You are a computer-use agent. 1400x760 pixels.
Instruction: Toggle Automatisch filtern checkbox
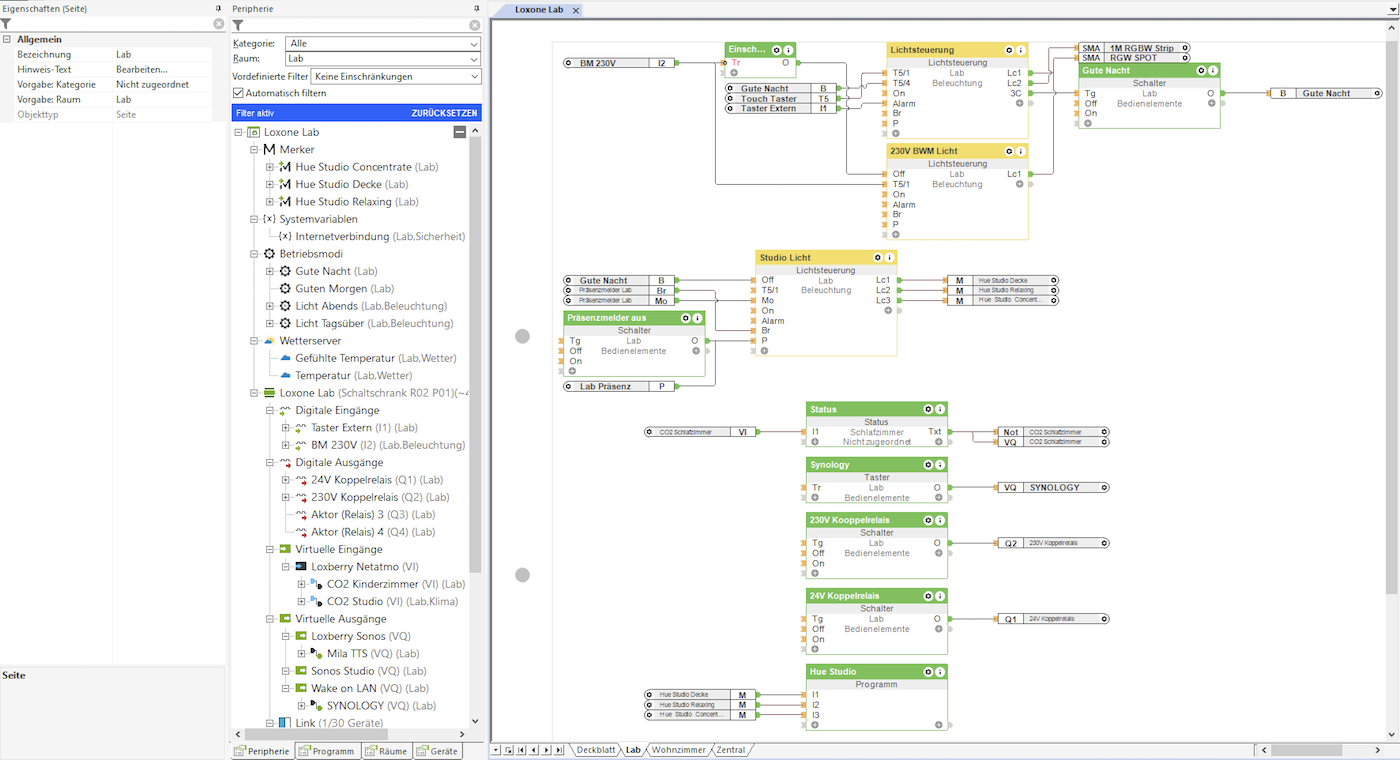pyautogui.click(x=238, y=93)
